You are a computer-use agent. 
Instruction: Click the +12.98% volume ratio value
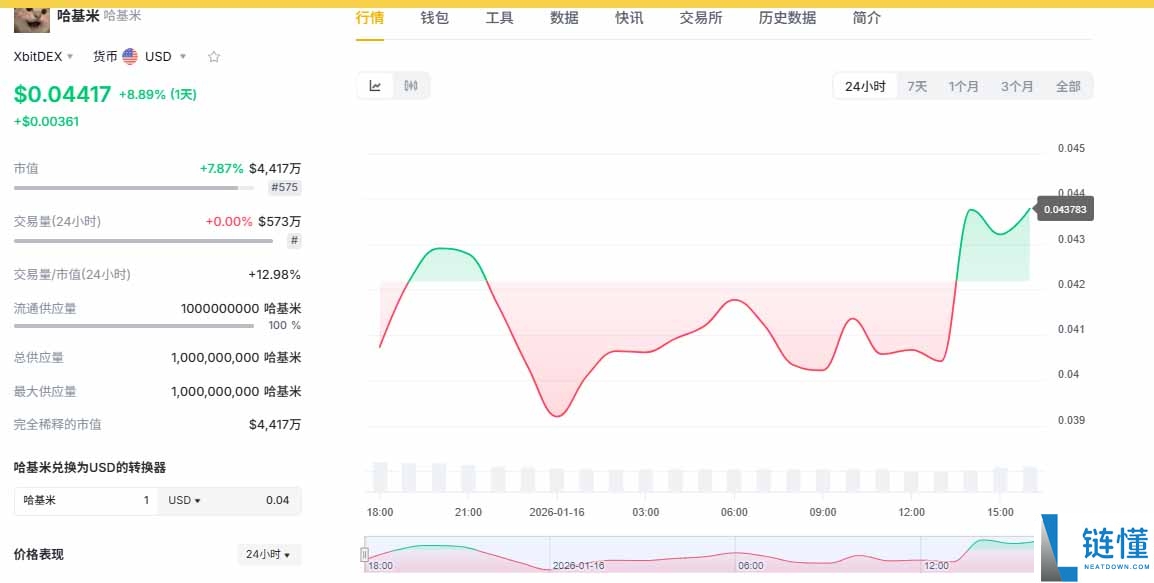[275, 275]
